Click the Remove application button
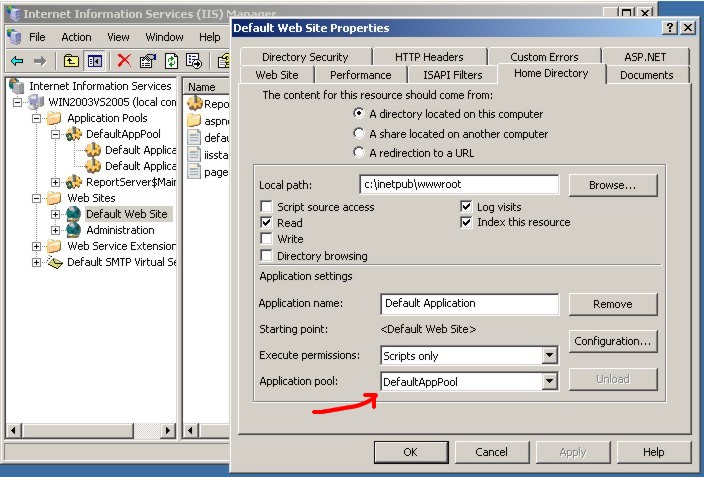 [613, 304]
